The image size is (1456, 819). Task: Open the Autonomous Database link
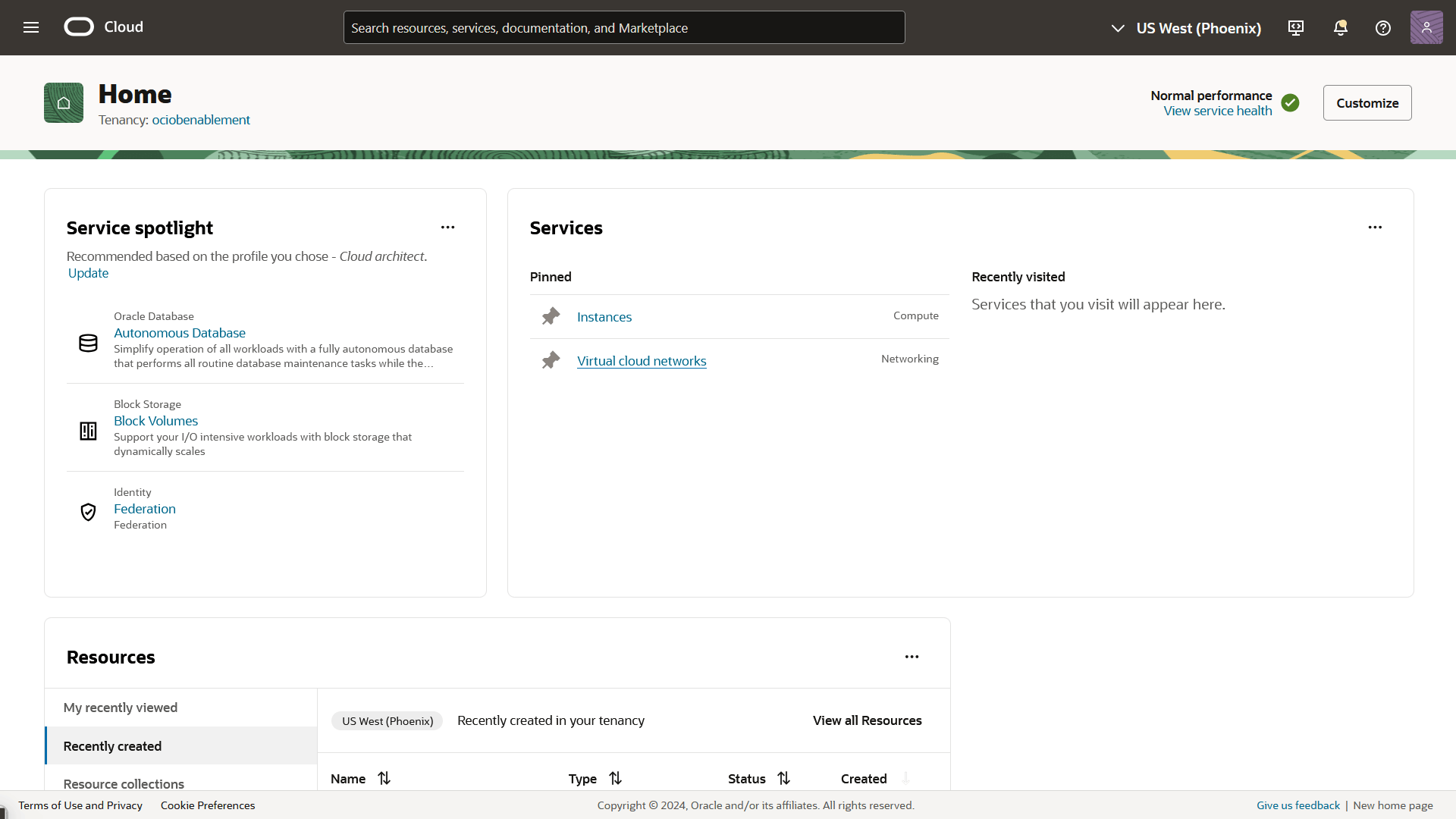pos(180,333)
